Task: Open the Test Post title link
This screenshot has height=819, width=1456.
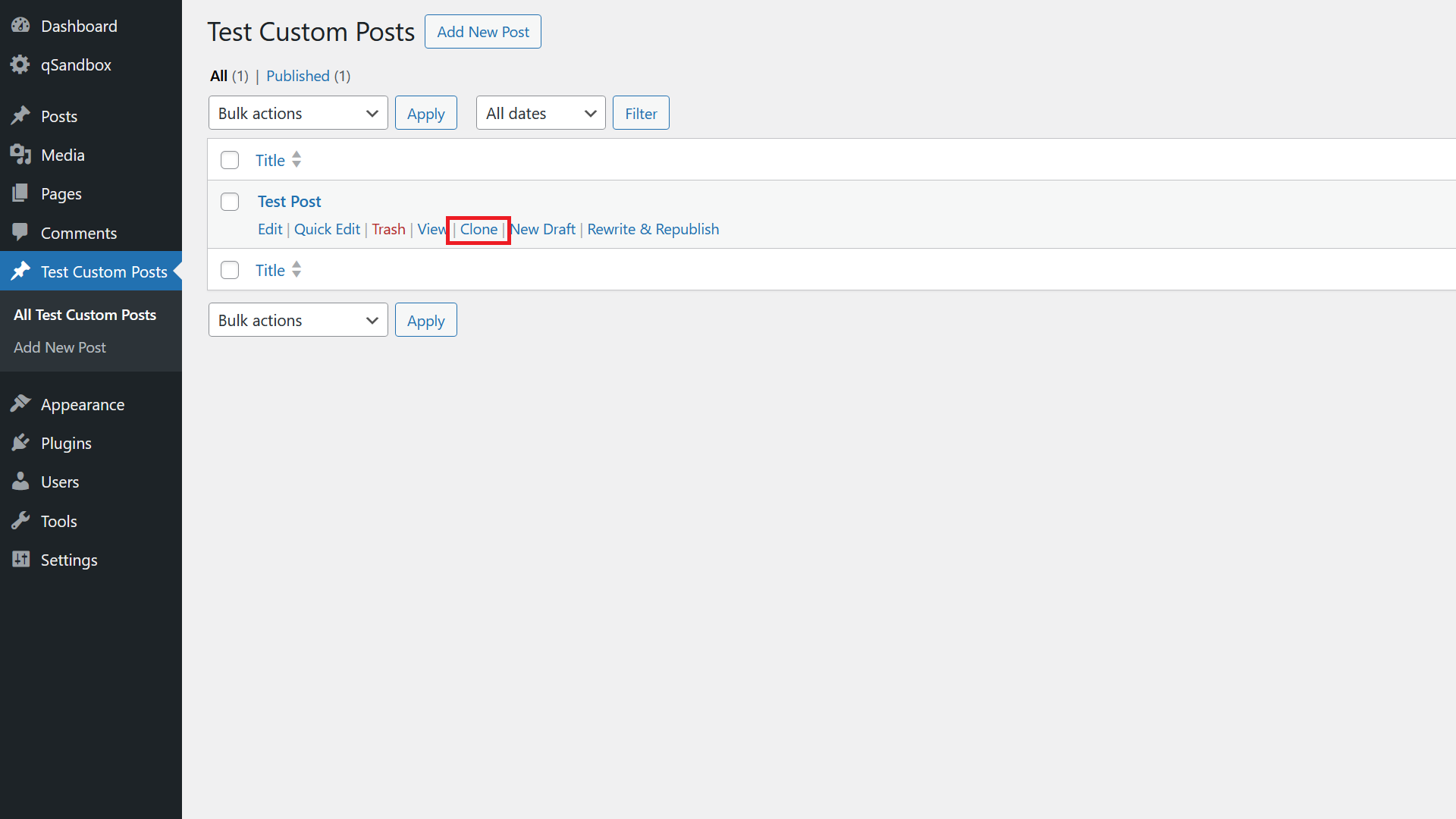Action: click(289, 201)
